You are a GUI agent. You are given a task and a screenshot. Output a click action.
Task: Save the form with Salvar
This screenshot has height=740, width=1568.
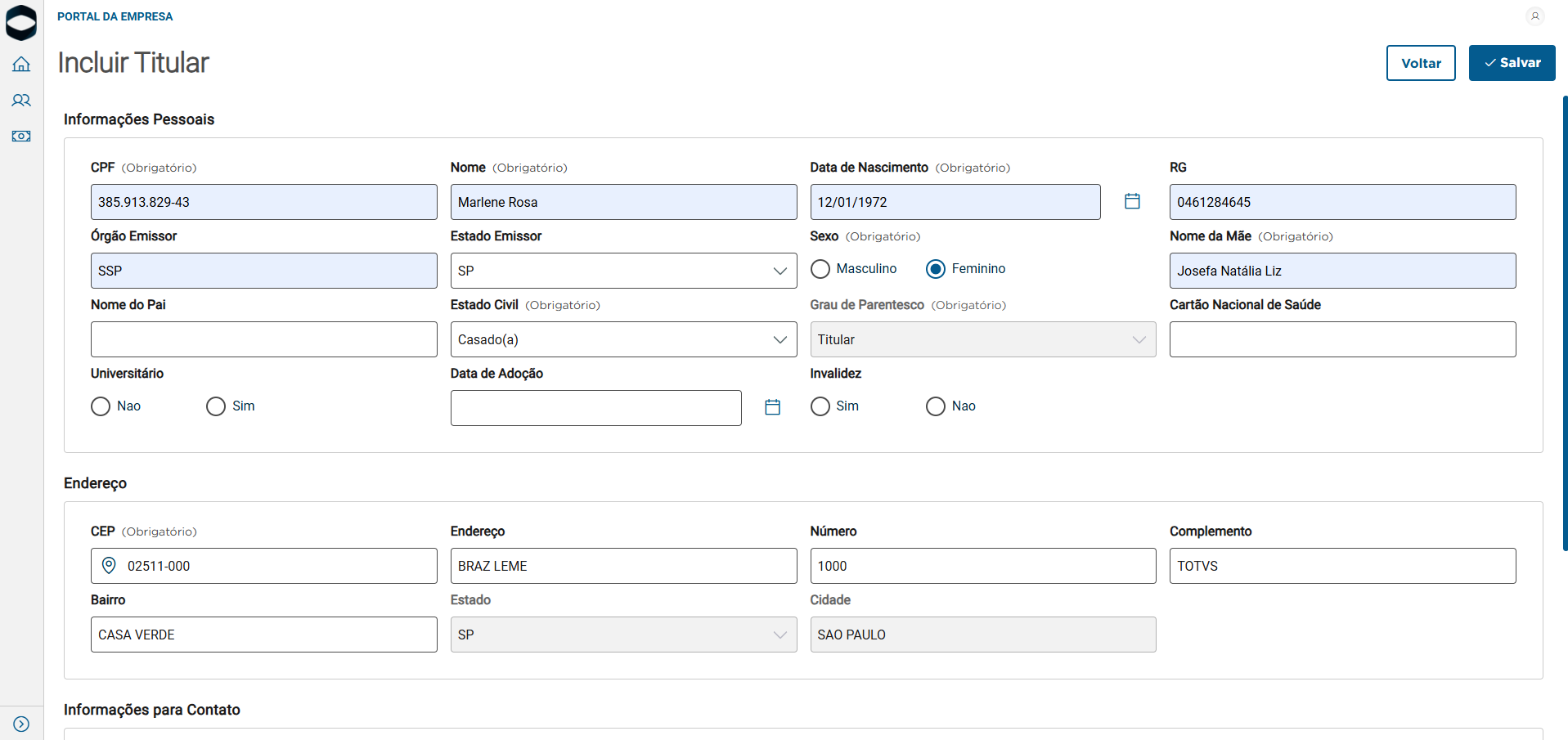[x=1512, y=63]
